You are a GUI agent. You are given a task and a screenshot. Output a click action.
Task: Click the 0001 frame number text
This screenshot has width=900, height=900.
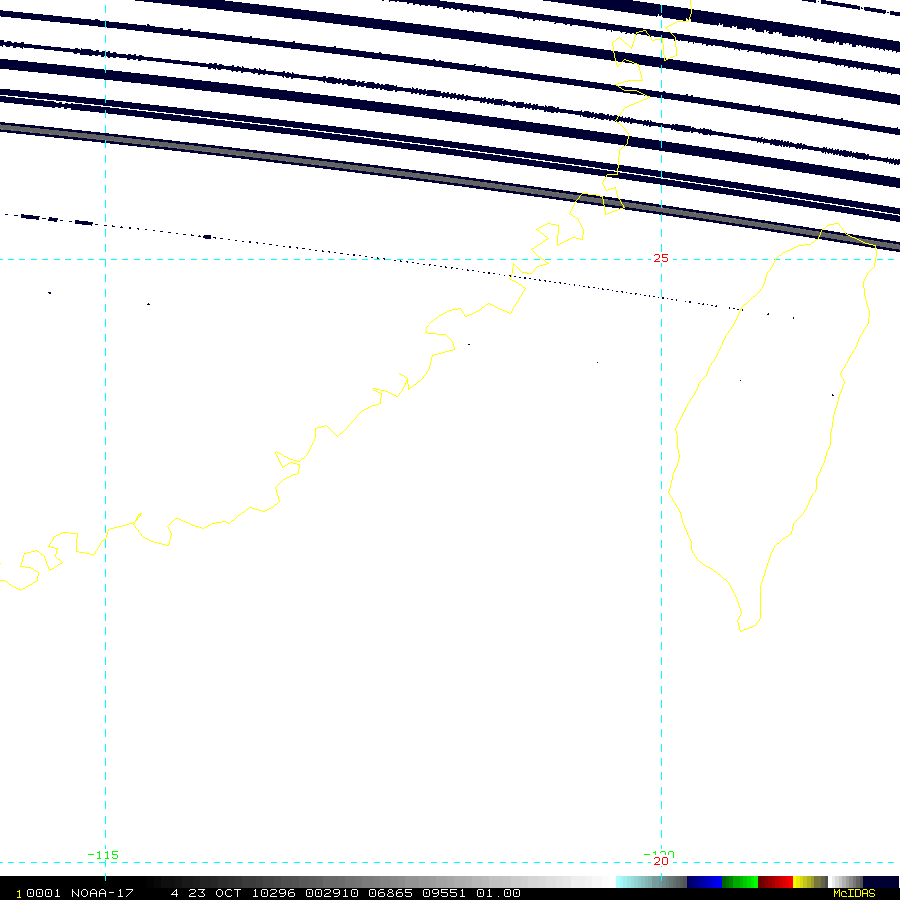coord(43,893)
